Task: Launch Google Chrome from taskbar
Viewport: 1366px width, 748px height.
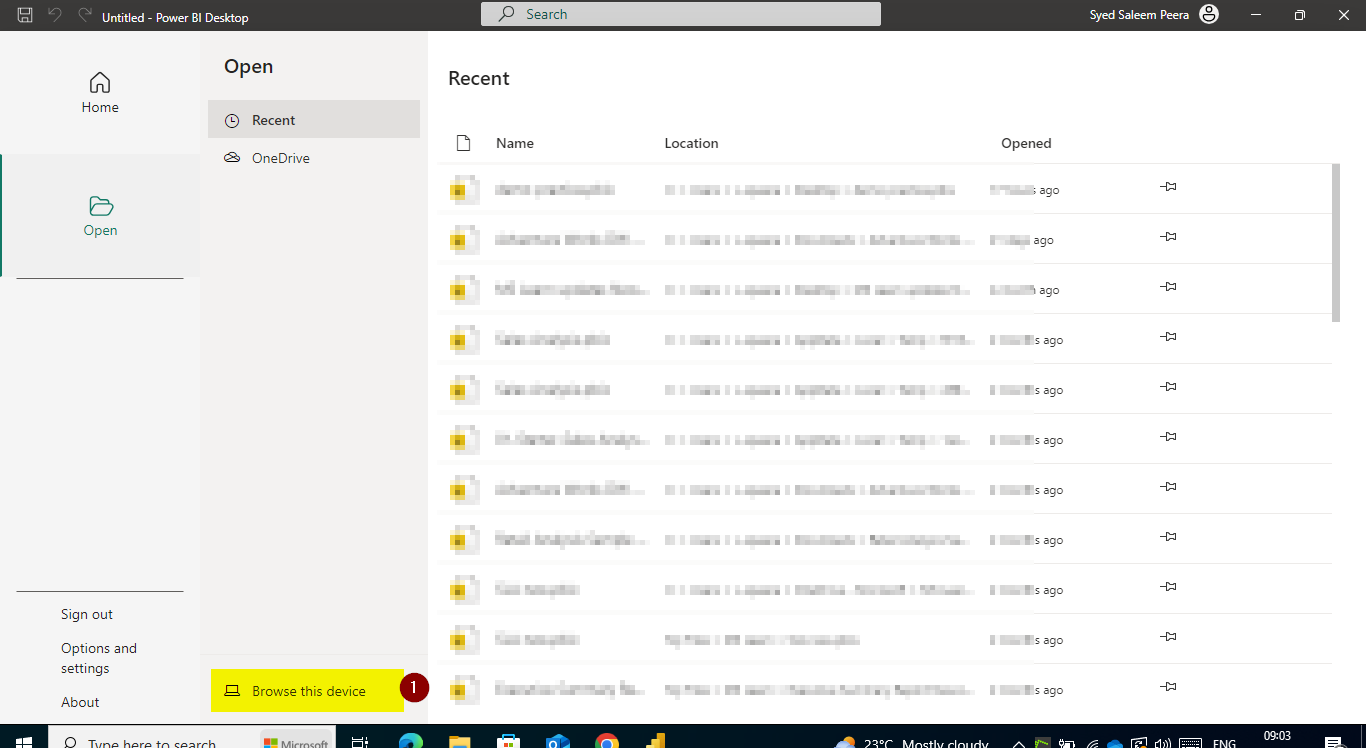Action: point(606,743)
